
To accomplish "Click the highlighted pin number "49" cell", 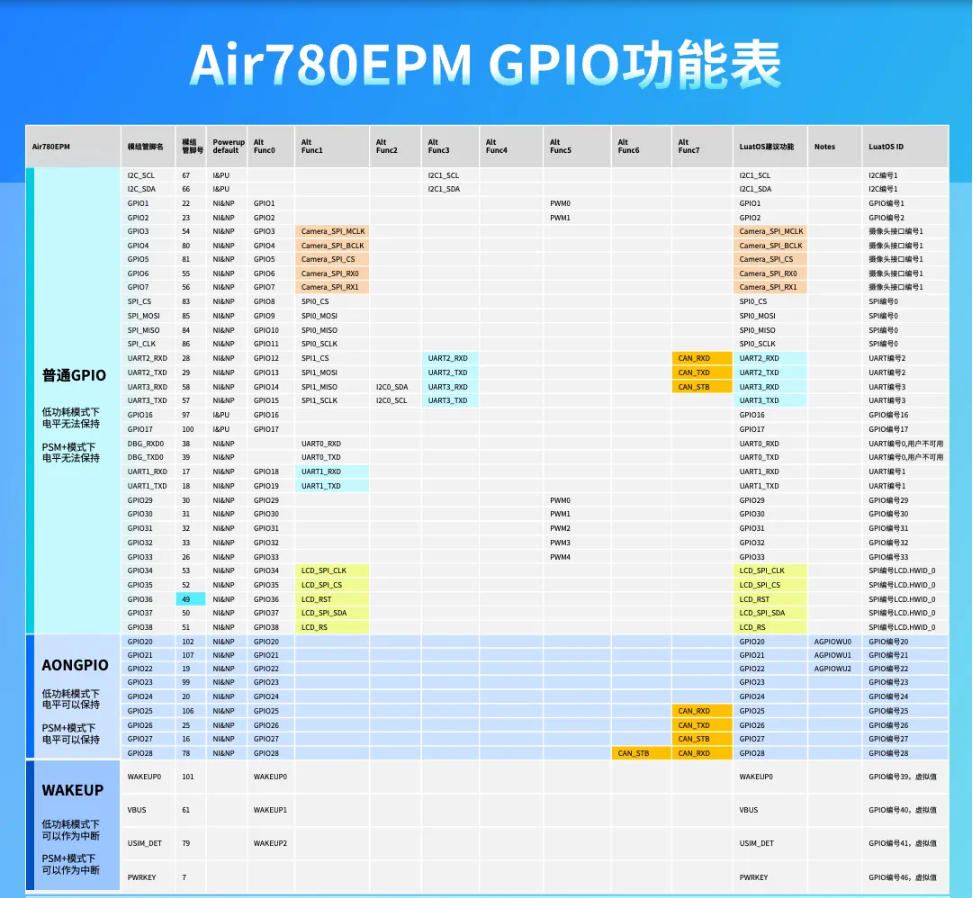I will tap(191, 599).
